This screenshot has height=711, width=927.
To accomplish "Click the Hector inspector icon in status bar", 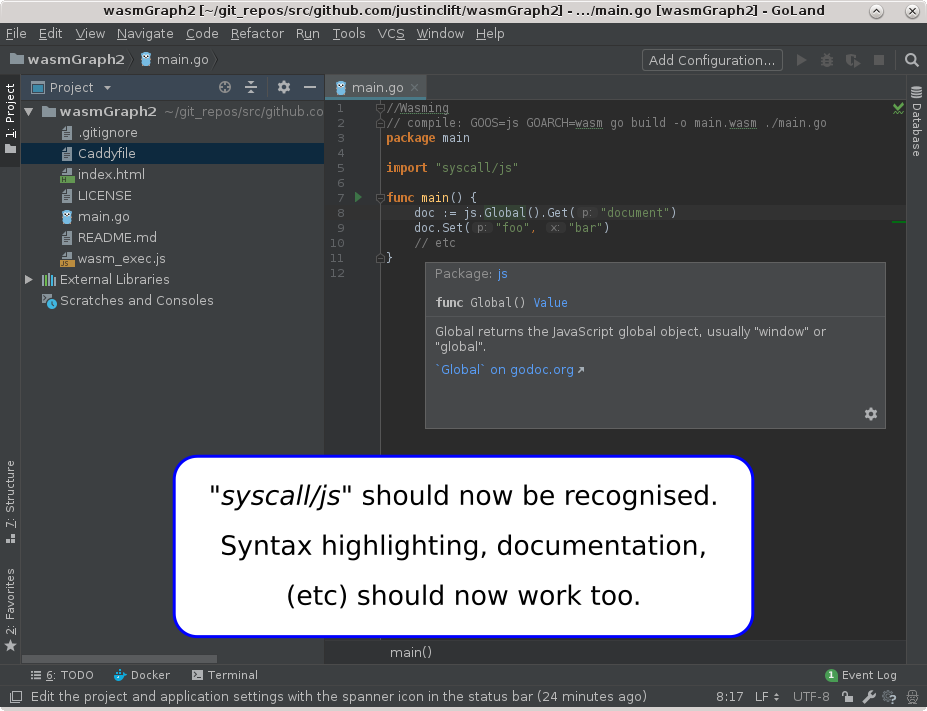I will 910,697.
